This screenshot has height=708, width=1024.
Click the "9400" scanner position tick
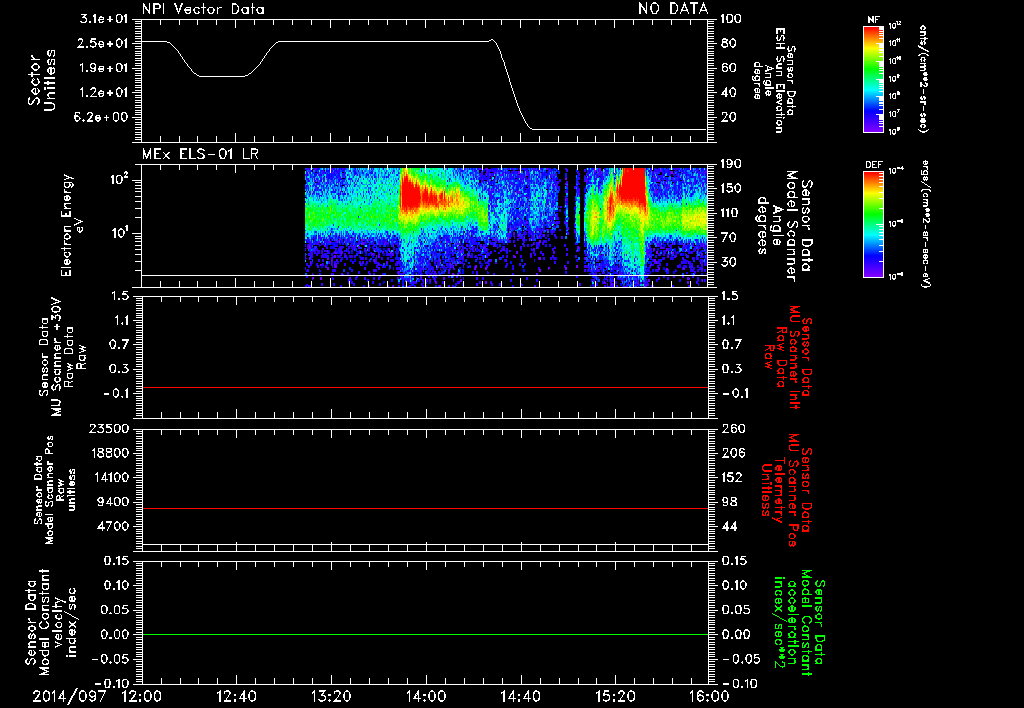point(112,502)
